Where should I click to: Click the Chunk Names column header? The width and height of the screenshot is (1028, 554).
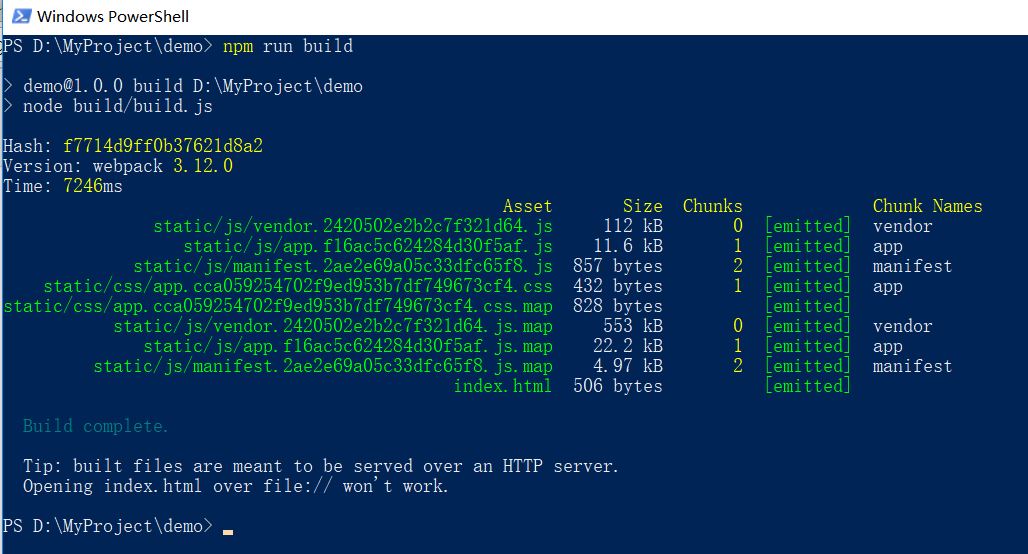point(927,206)
